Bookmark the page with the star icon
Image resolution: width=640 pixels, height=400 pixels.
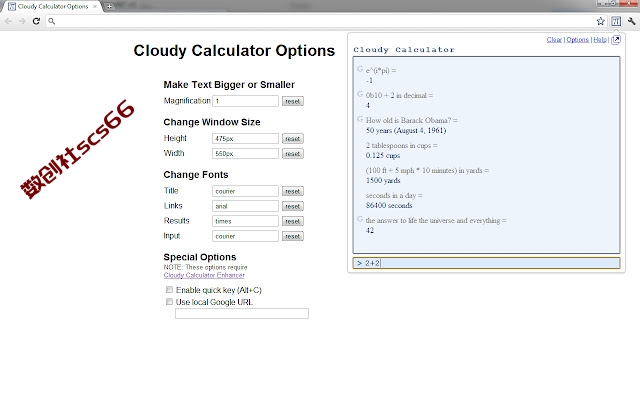point(600,21)
